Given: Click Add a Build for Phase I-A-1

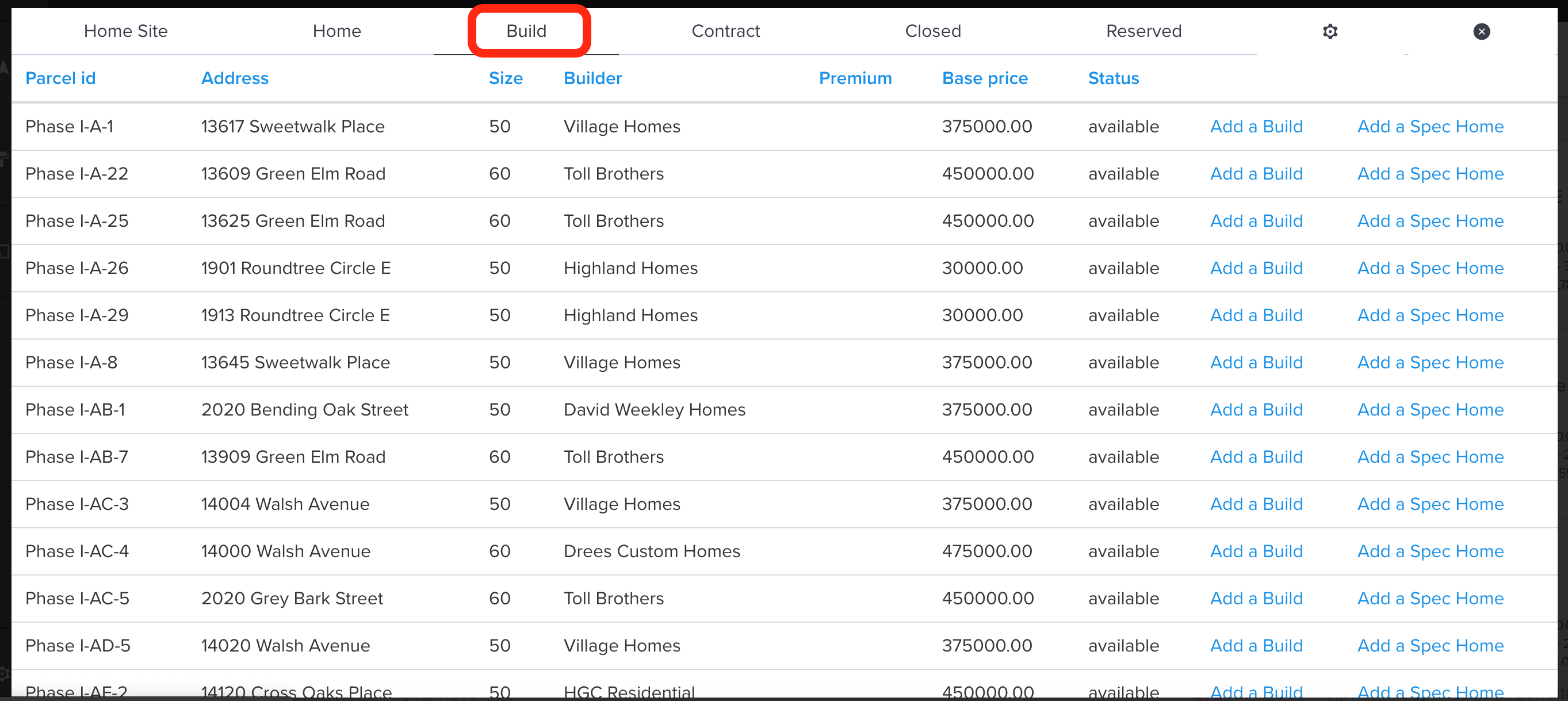Looking at the screenshot, I should [x=1256, y=126].
